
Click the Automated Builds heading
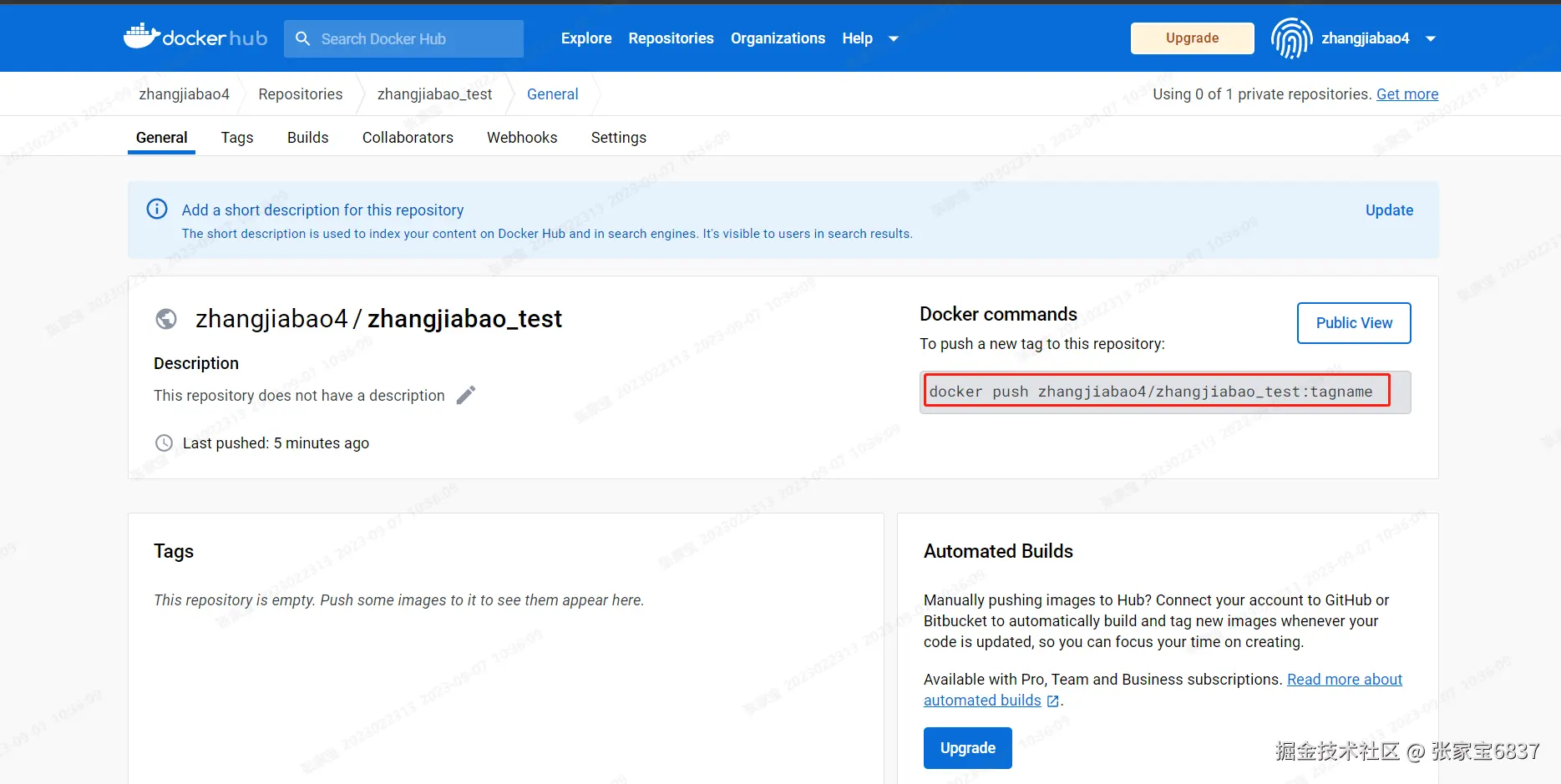click(x=998, y=551)
